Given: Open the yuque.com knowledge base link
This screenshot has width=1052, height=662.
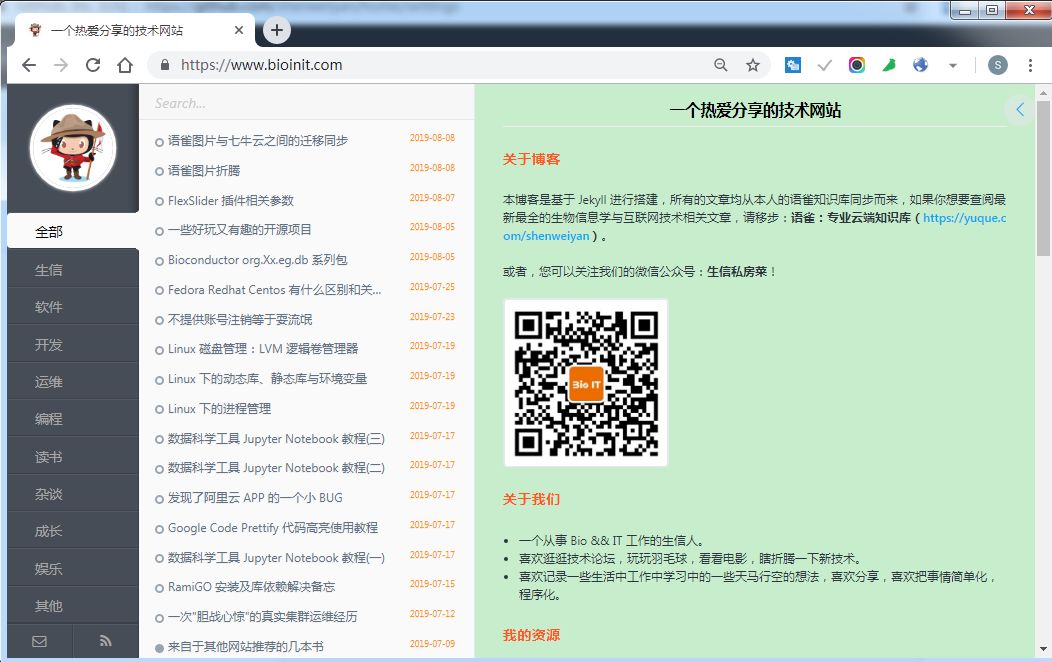Looking at the screenshot, I should [967, 219].
